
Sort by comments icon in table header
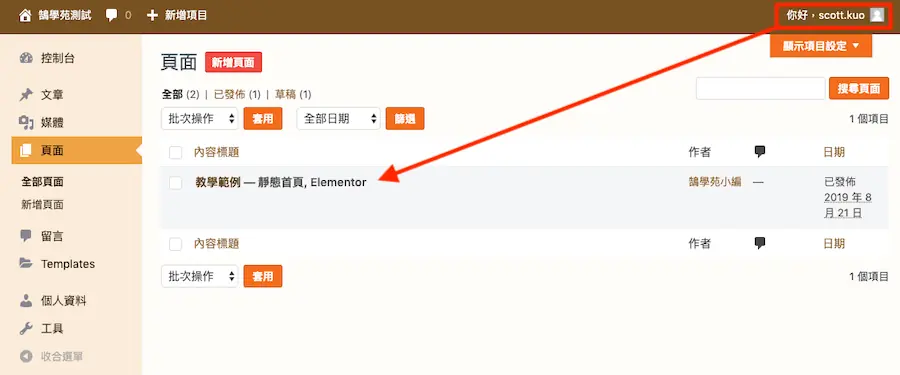tap(760, 152)
